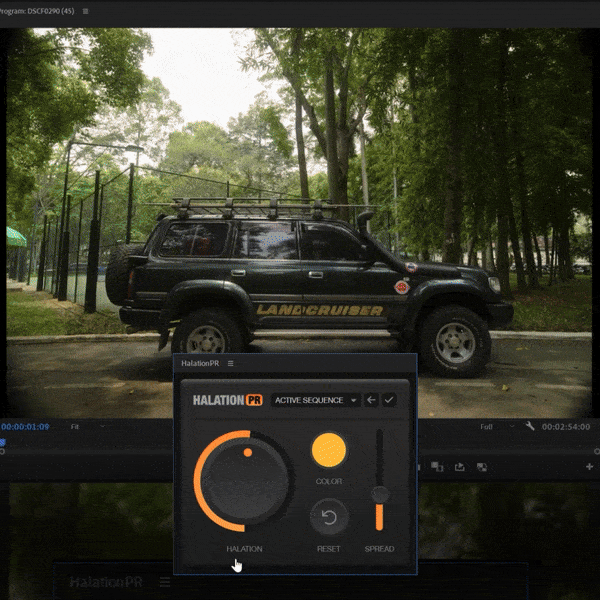This screenshot has width=600, height=600.
Task: Select the HalationPR panel tab title
Action: [200, 364]
